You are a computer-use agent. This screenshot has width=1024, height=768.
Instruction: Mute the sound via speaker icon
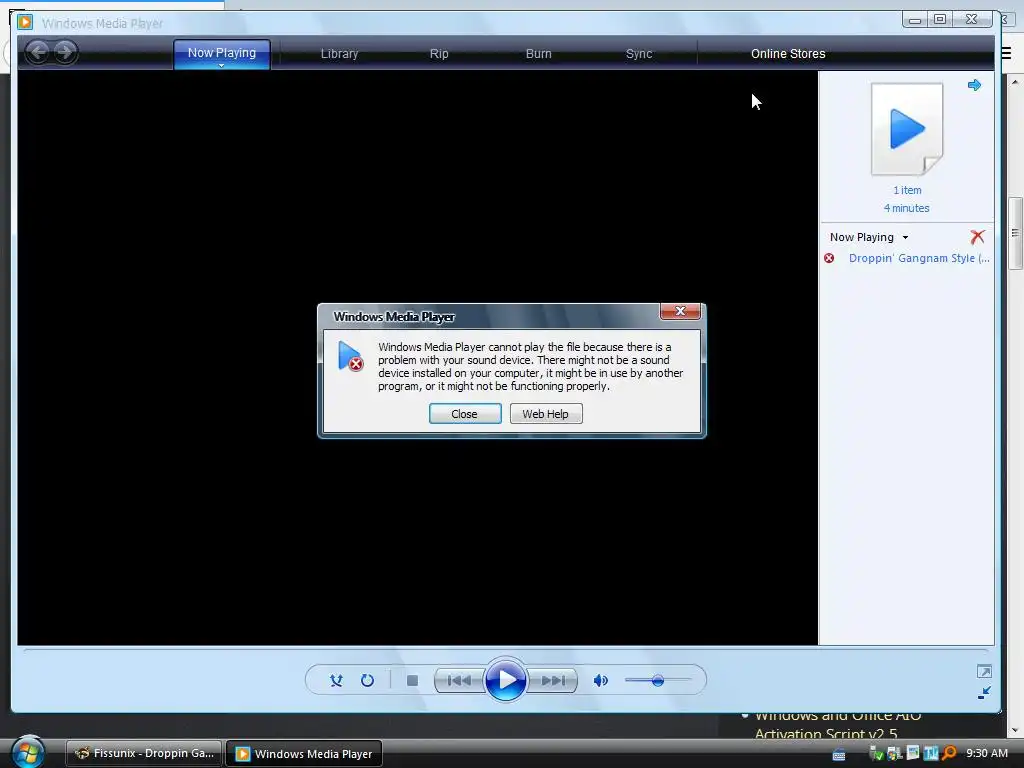600,680
